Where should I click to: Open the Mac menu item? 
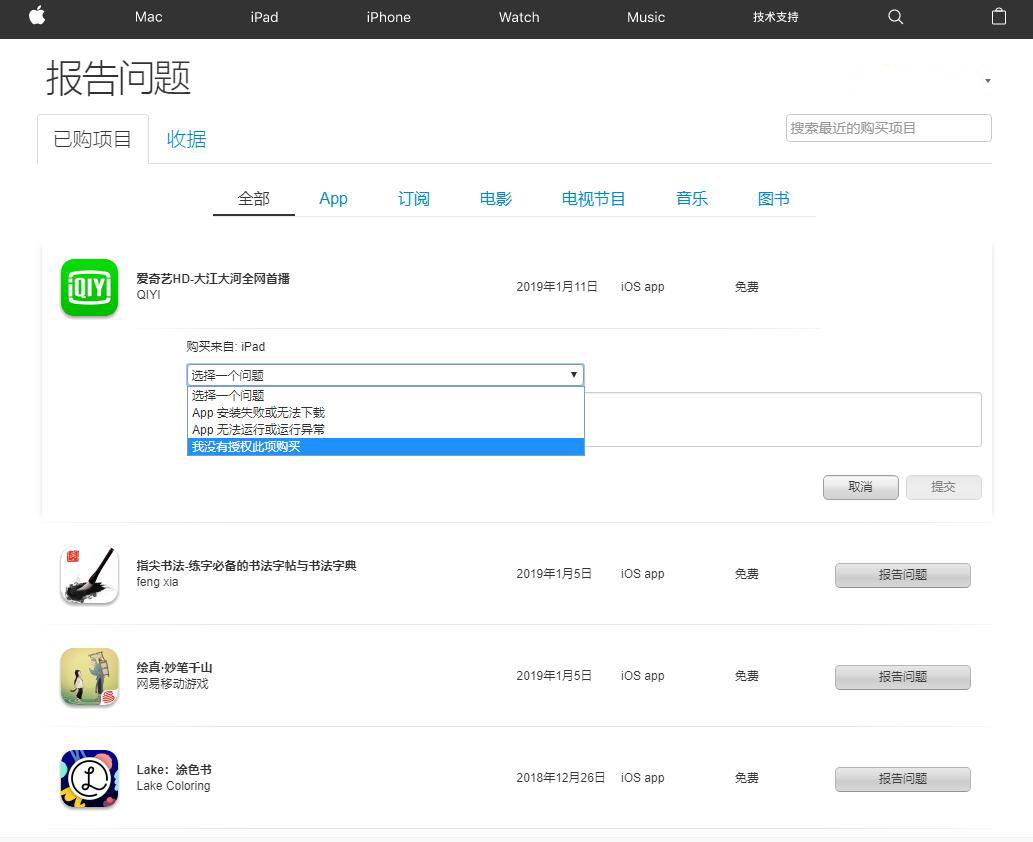pos(148,17)
